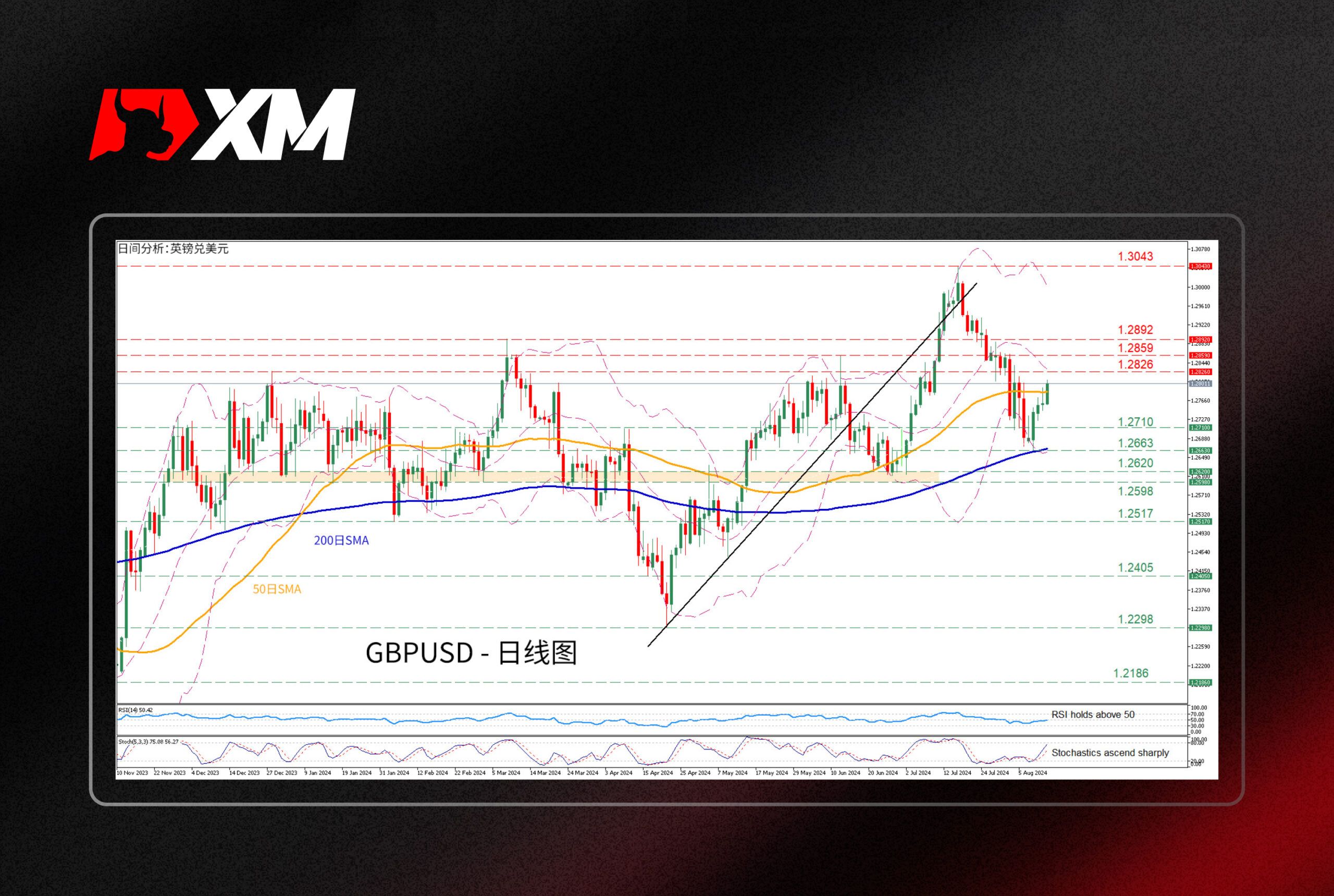Click the 4 Dec 2023 date label
The width and height of the screenshot is (1334, 896).
coord(205,773)
